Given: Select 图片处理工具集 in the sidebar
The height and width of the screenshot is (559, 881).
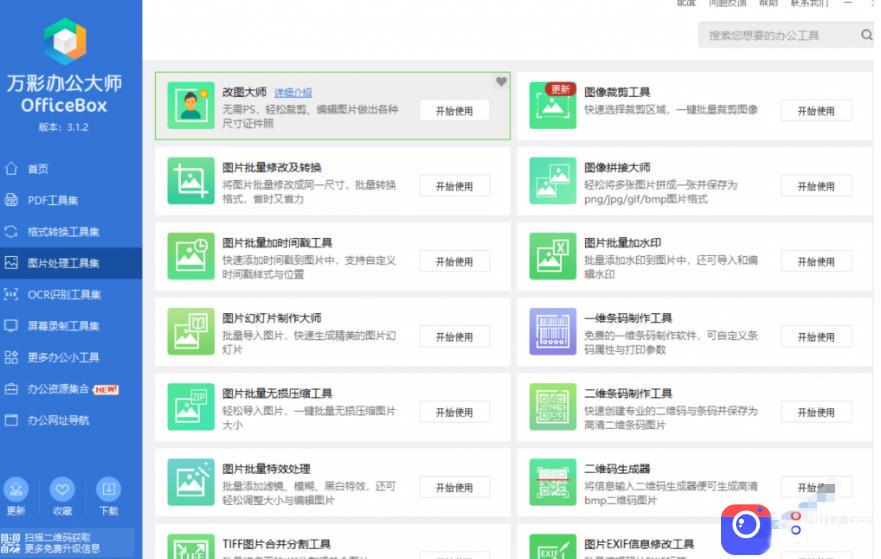Looking at the screenshot, I should [x=71, y=263].
